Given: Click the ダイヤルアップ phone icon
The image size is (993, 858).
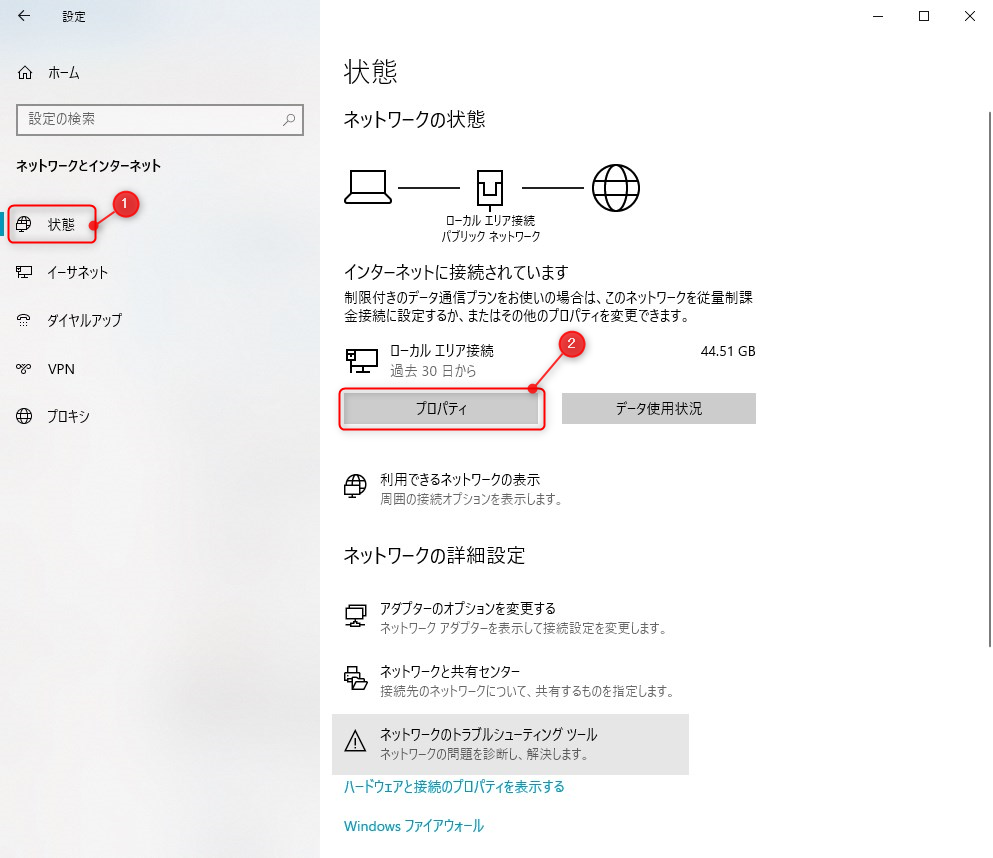Looking at the screenshot, I should pos(24,320).
